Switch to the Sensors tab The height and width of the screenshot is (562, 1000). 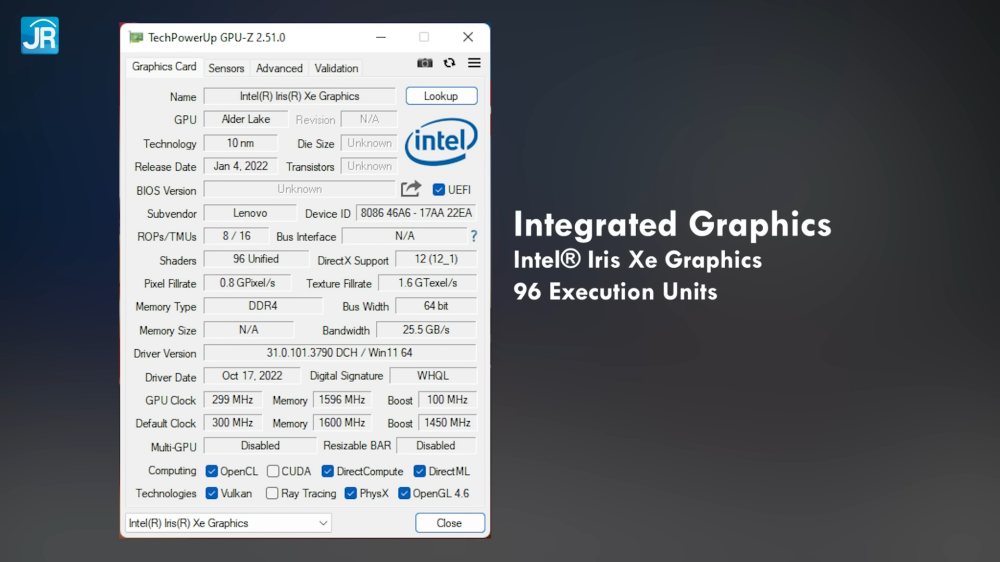[226, 68]
